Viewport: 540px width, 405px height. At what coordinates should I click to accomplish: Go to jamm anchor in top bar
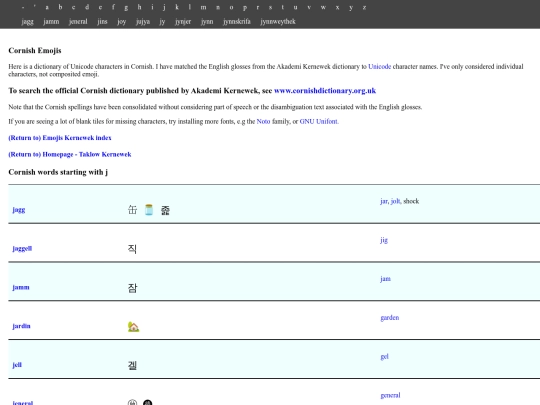point(51,22)
